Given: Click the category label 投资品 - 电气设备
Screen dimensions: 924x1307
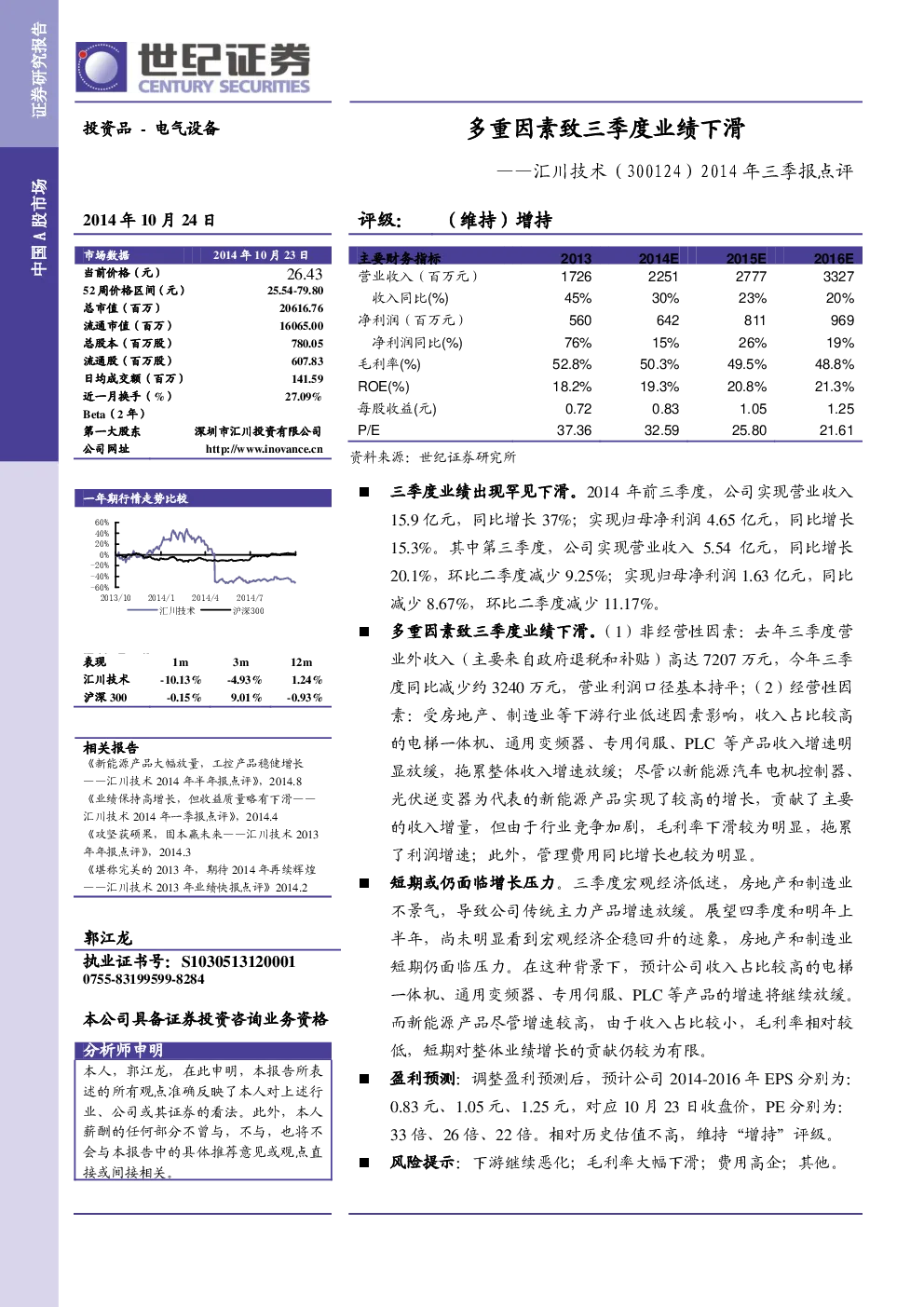Looking at the screenshot, I should coord(151,129).
